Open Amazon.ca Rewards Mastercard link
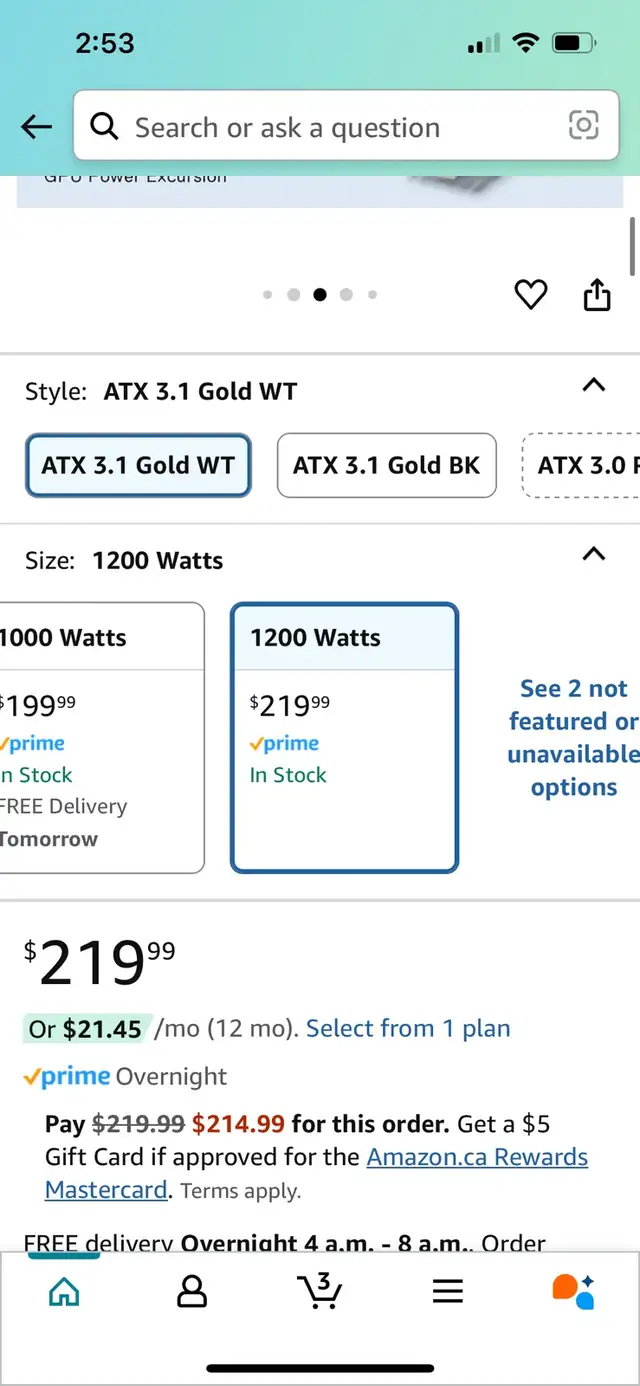This screenshot has width=640, height=1386. point(477,1158)
